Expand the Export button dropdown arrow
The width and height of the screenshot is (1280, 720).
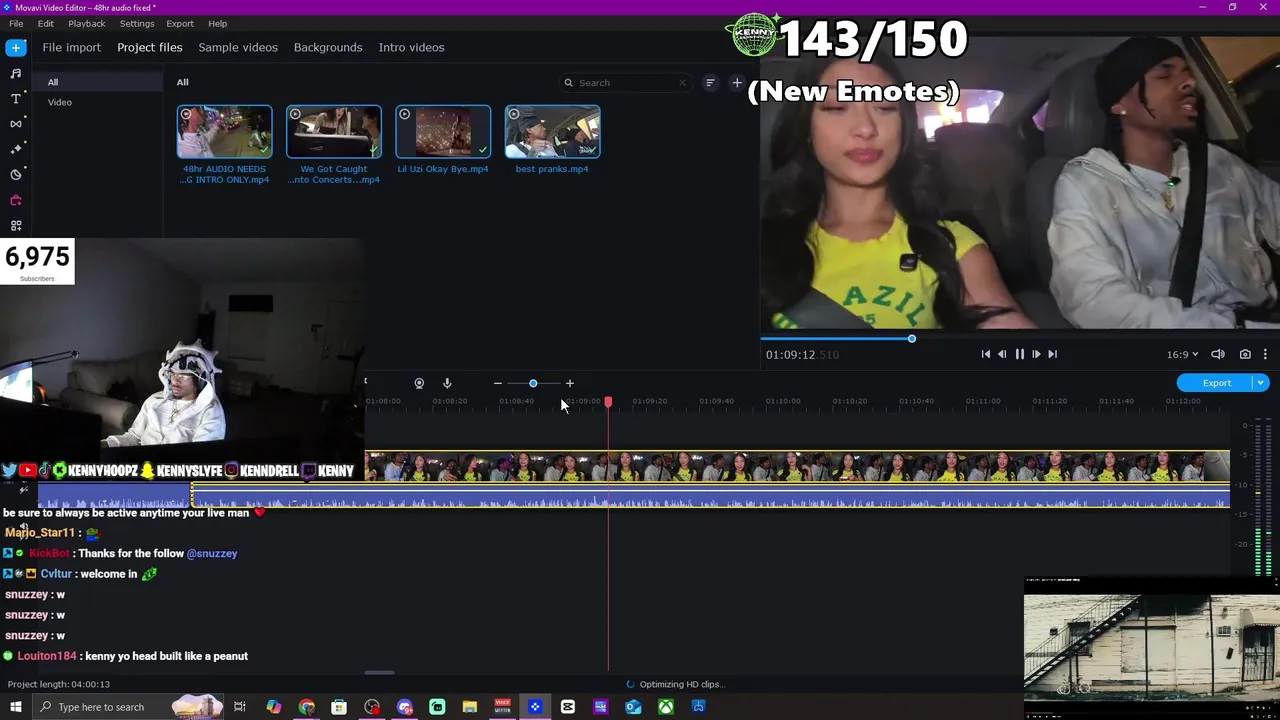click(1261, 383)
